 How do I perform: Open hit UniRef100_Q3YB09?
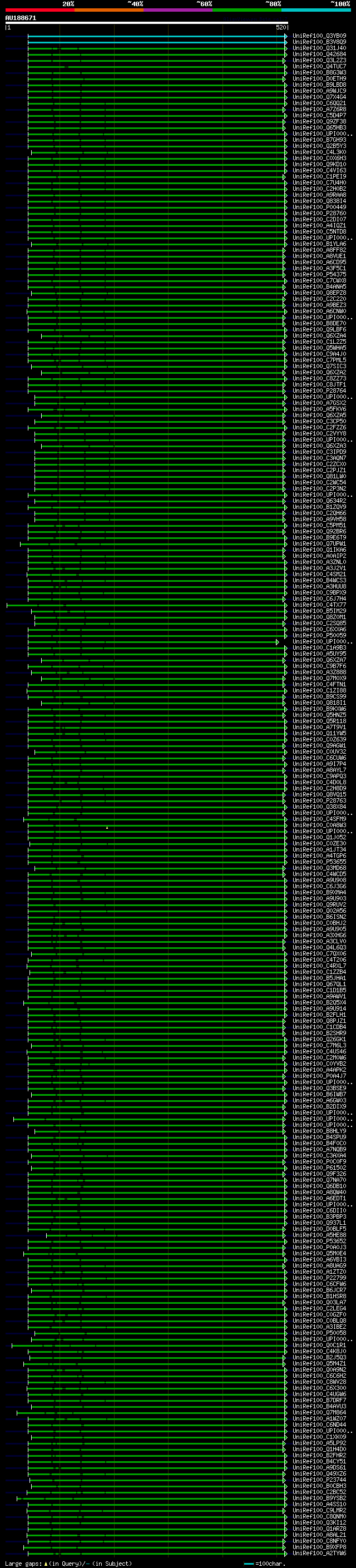(x=319, y=36)
